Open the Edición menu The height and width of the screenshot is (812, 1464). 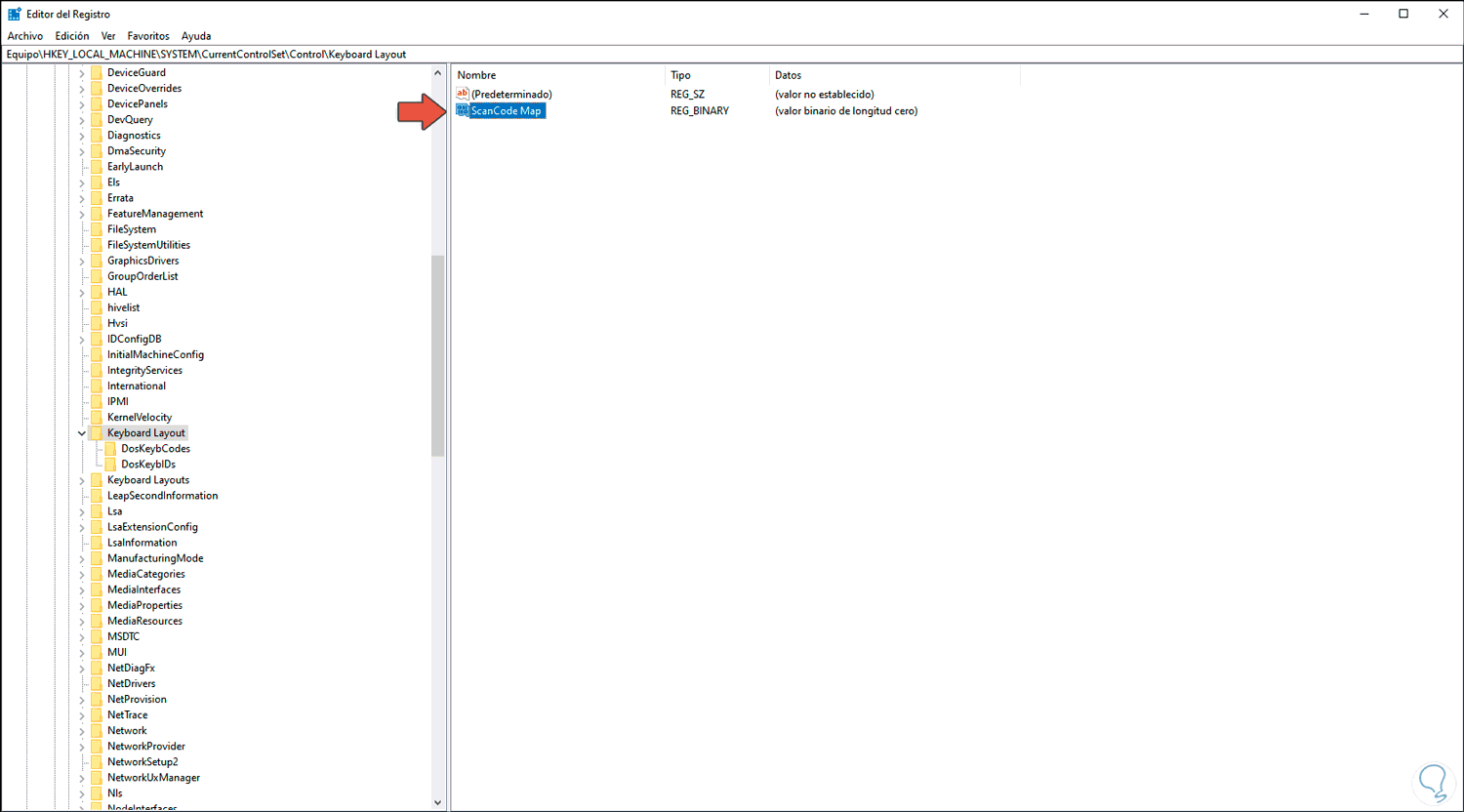[x=72, y=36]
